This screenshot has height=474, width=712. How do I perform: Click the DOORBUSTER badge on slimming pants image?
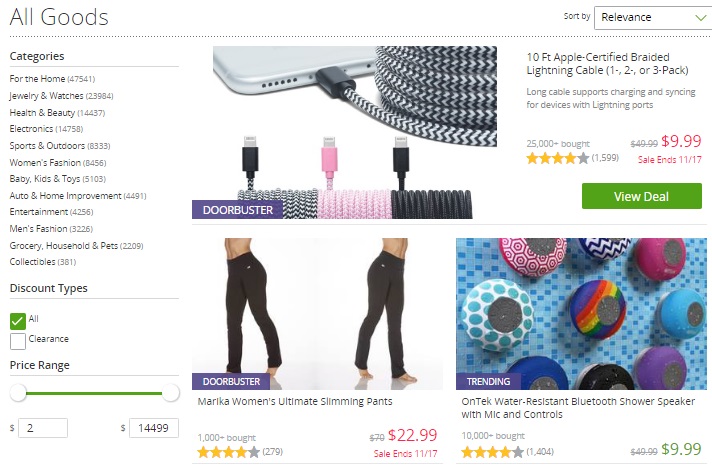231,381
